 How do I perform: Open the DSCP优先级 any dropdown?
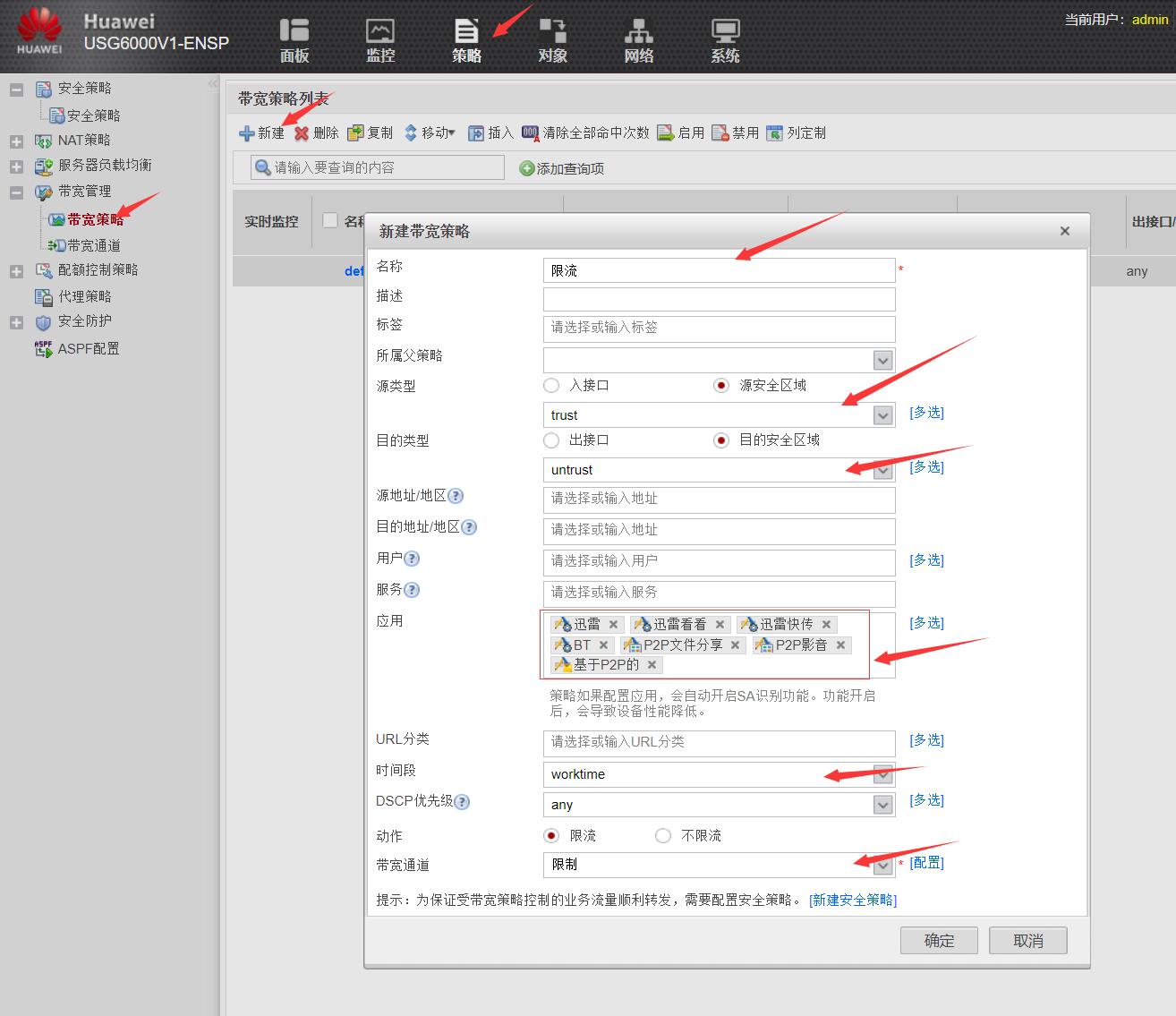882,804
